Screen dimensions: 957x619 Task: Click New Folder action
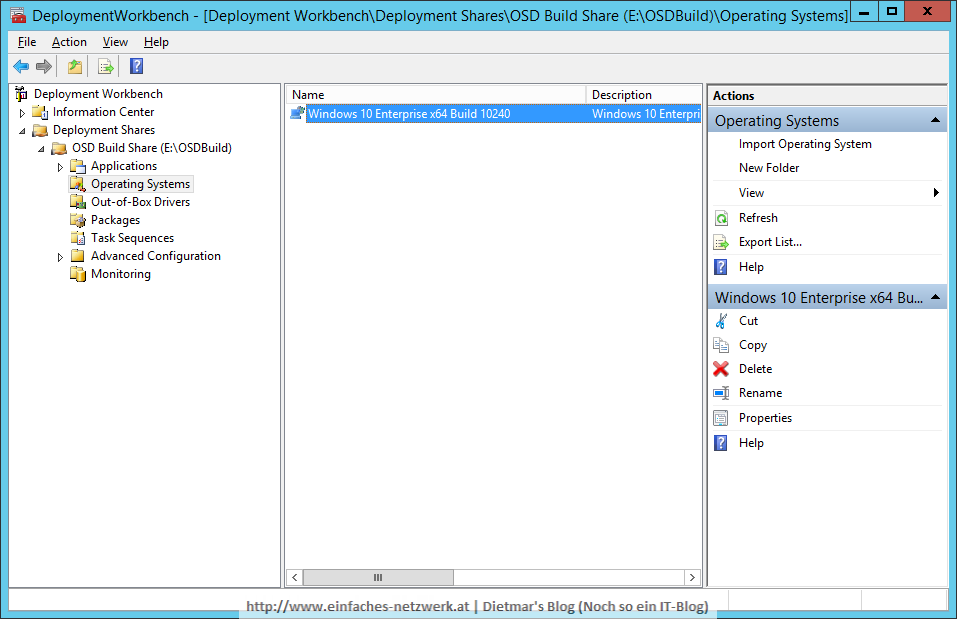[x=769, y=168]
